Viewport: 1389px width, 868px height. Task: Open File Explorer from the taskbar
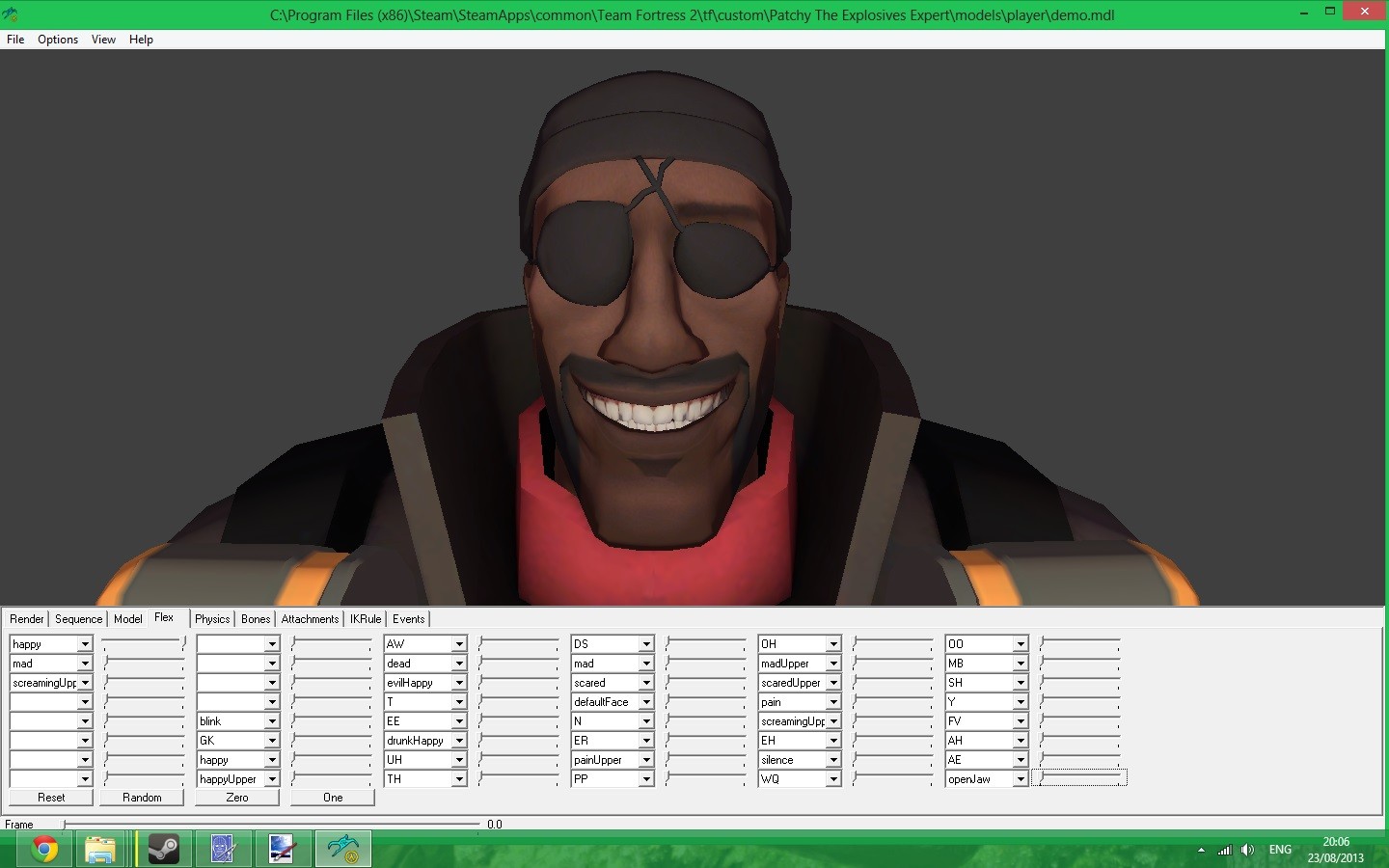click(x=100, y=849)
